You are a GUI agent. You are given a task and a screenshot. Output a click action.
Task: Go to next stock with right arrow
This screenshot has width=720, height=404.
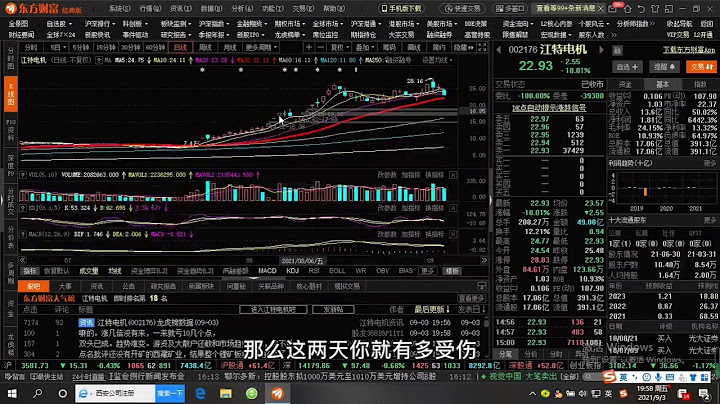click(x=601, y=50)
